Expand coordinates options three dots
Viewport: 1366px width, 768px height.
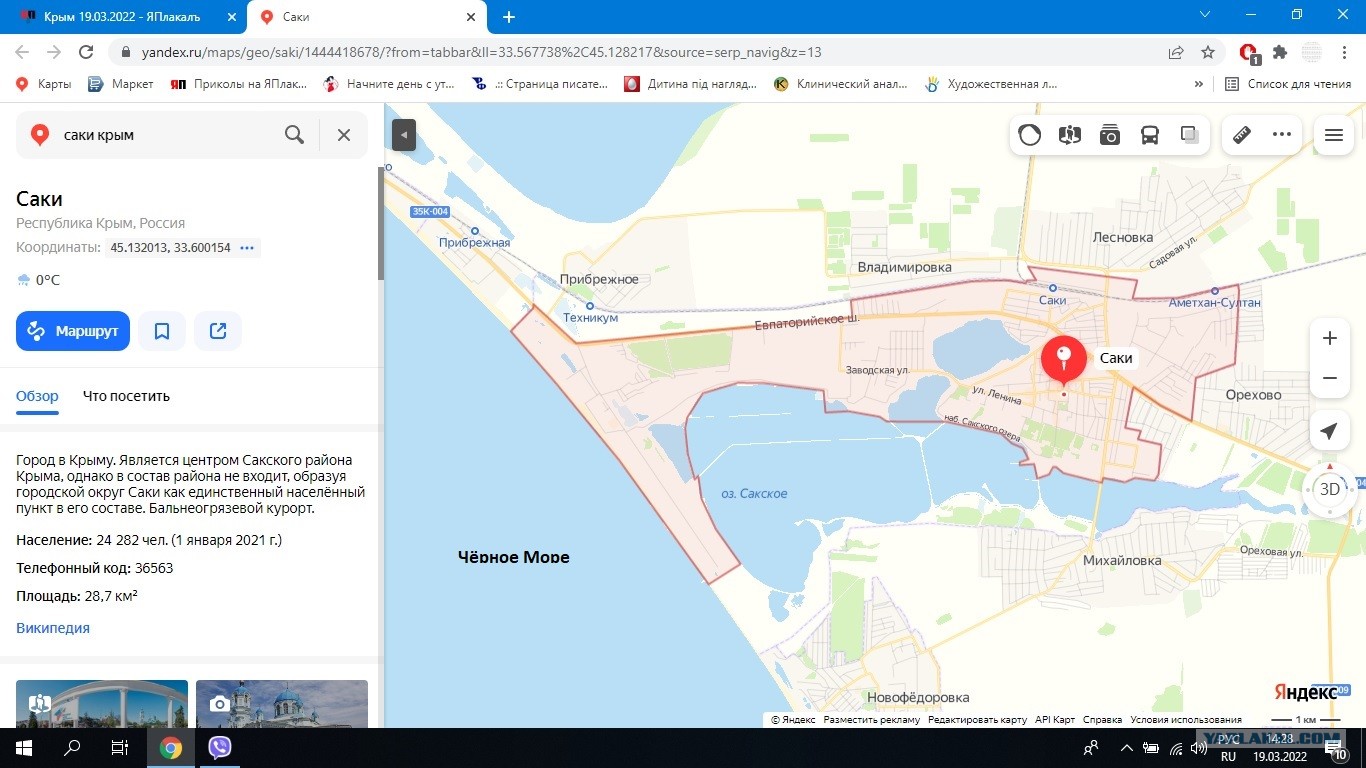coord(247,248)
